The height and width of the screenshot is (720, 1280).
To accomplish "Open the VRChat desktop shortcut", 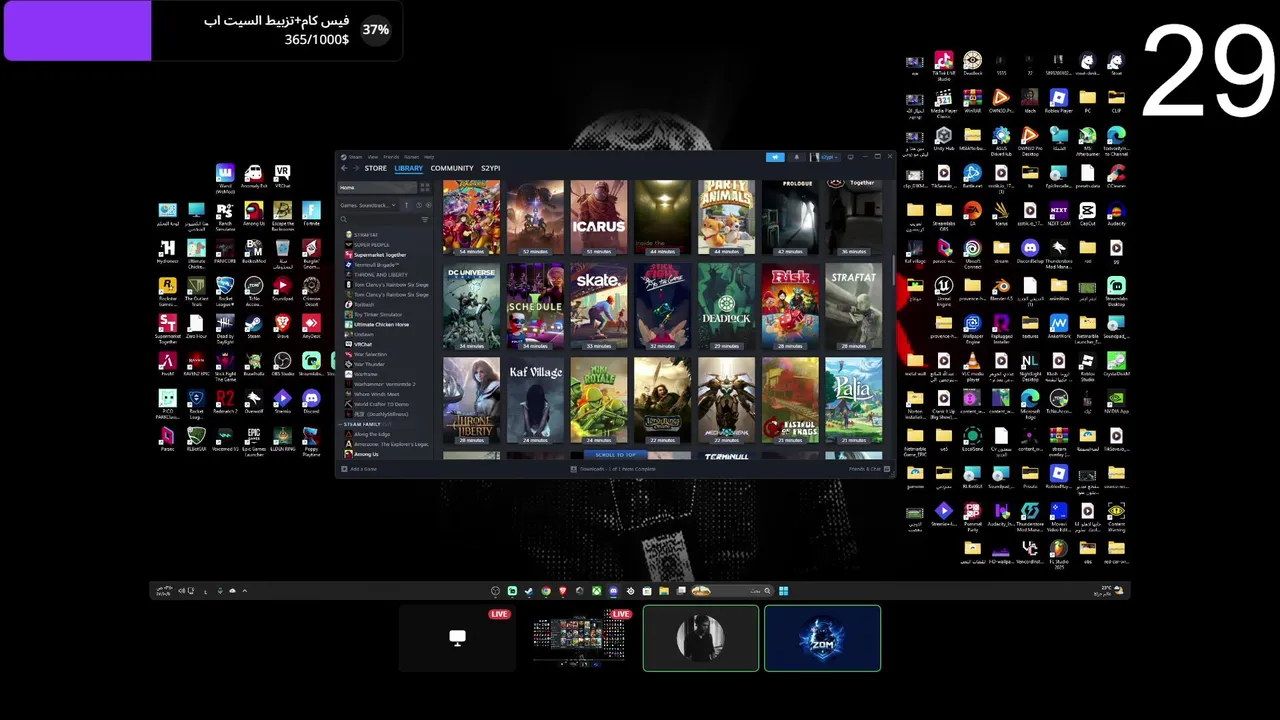I will [x=283, y=177].
